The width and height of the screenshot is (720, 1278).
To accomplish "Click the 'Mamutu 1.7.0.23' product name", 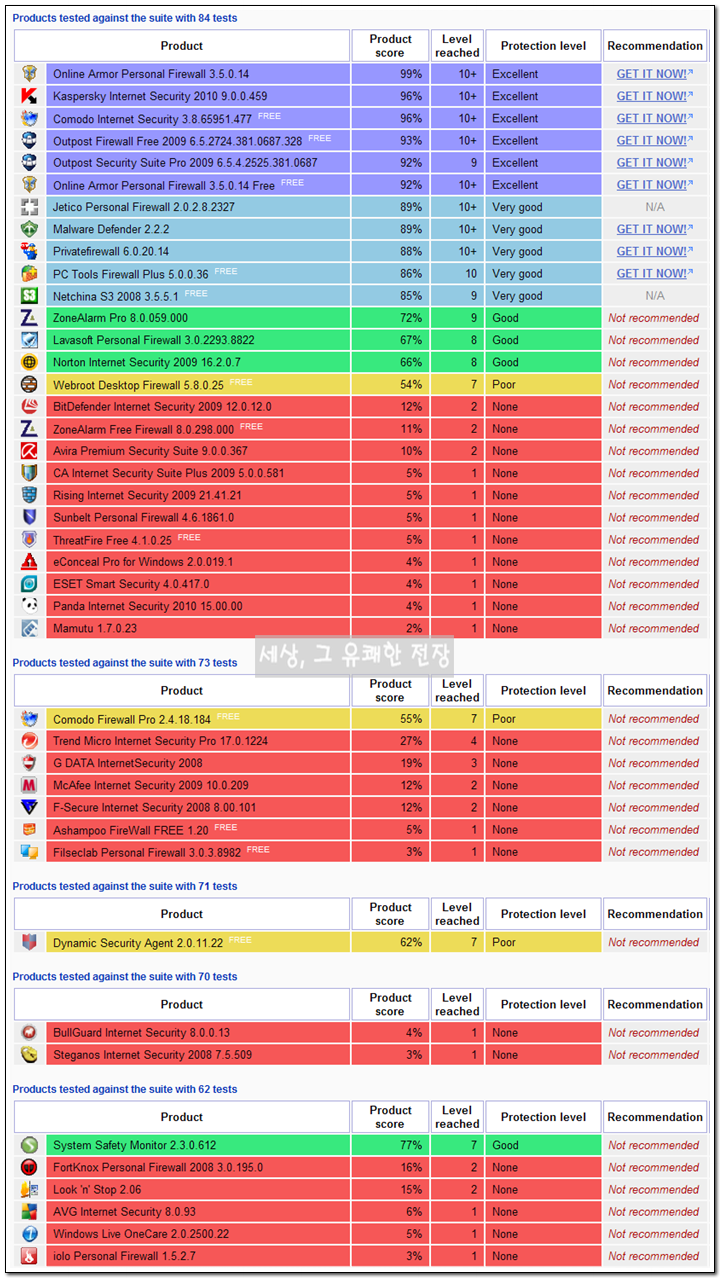I will 95,629.
